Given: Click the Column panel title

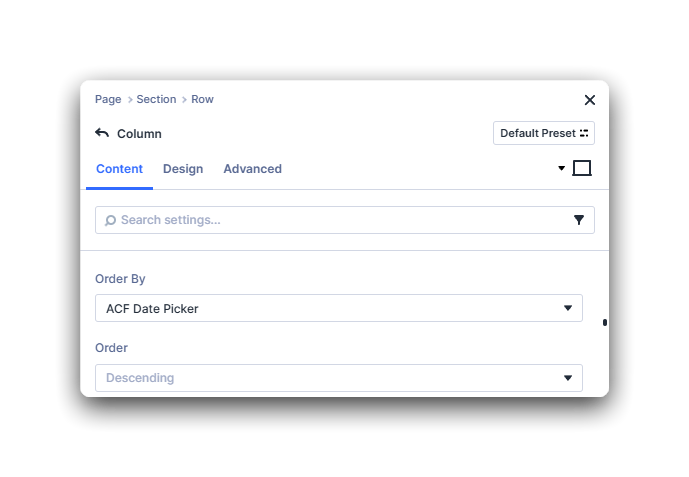Looking at the screenshot, I should (x=139, y=134).
